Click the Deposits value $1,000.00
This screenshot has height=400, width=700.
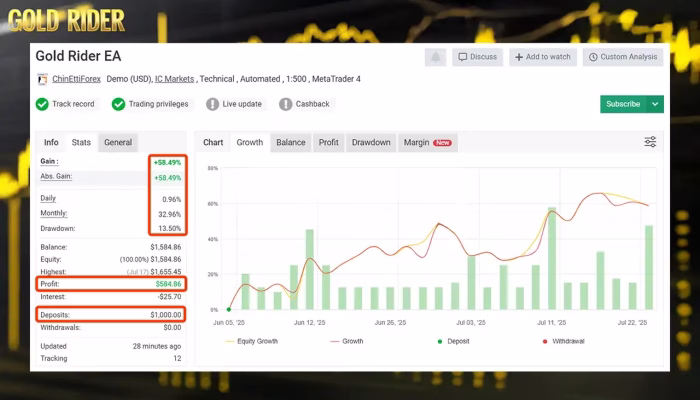(x=166, y=315)
